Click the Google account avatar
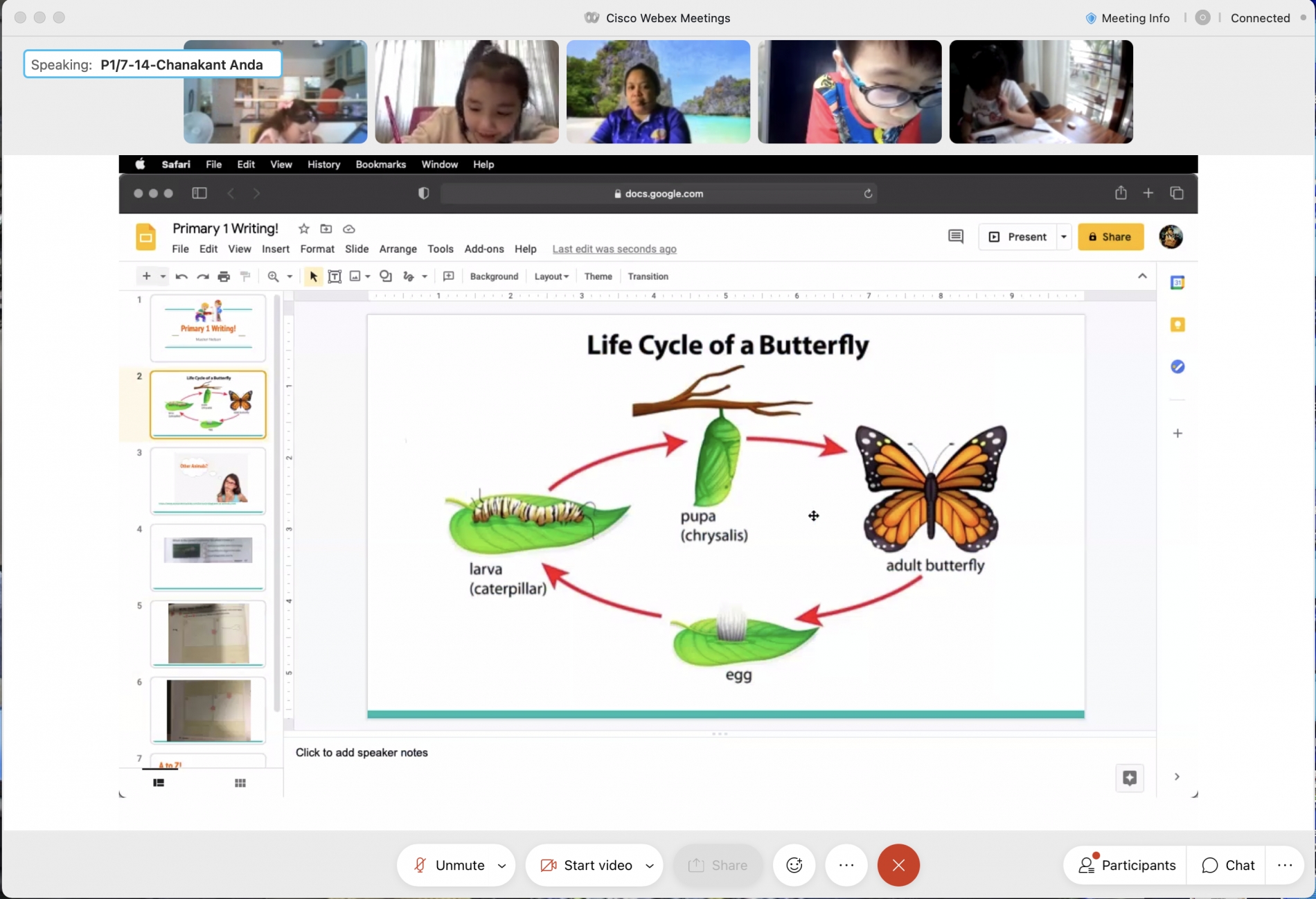The height and width of the screenshot is (899, 1316). [x=1171, y=237]
